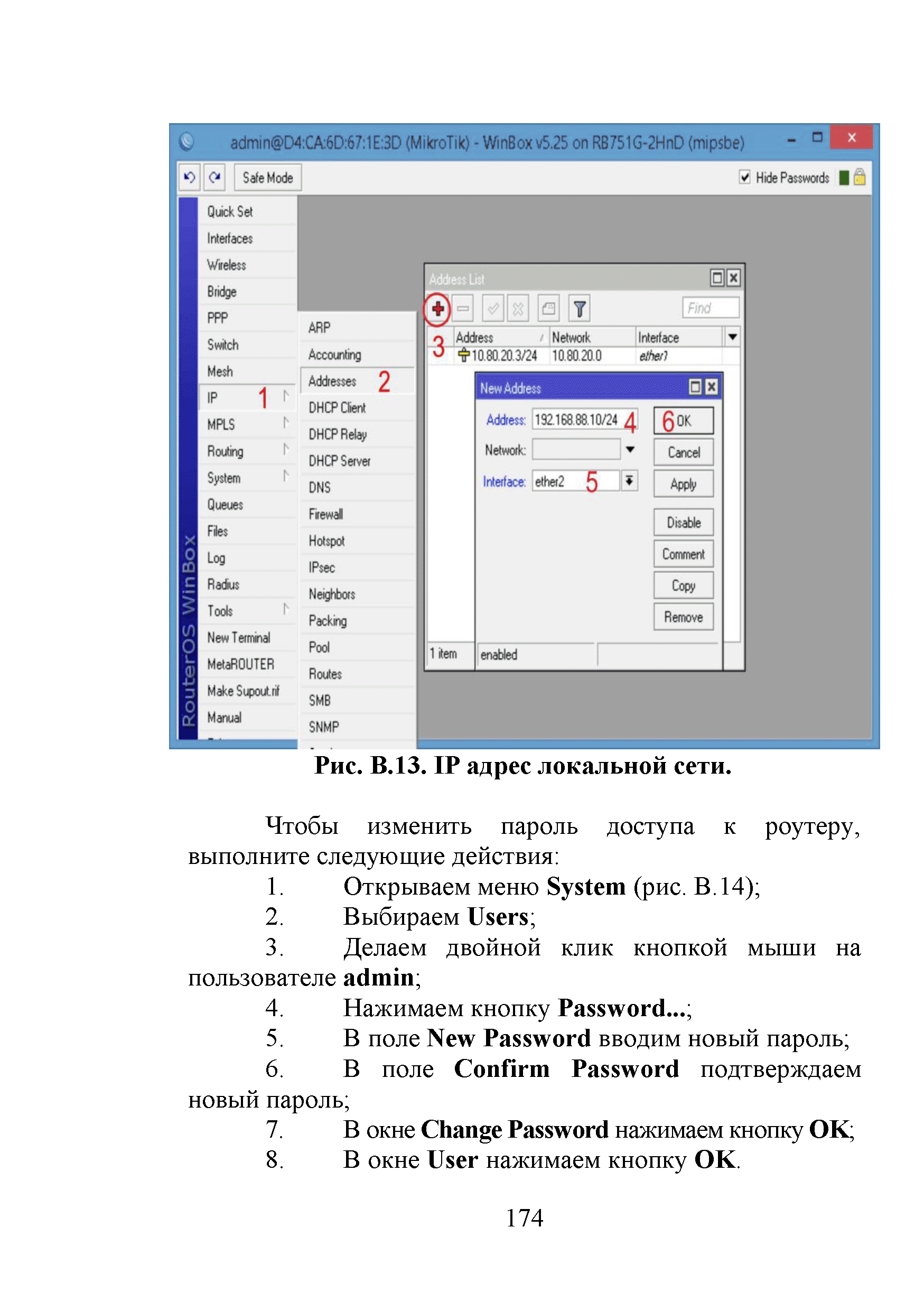Click the comment icon in Address List toolbar

[x=548, y=309]
